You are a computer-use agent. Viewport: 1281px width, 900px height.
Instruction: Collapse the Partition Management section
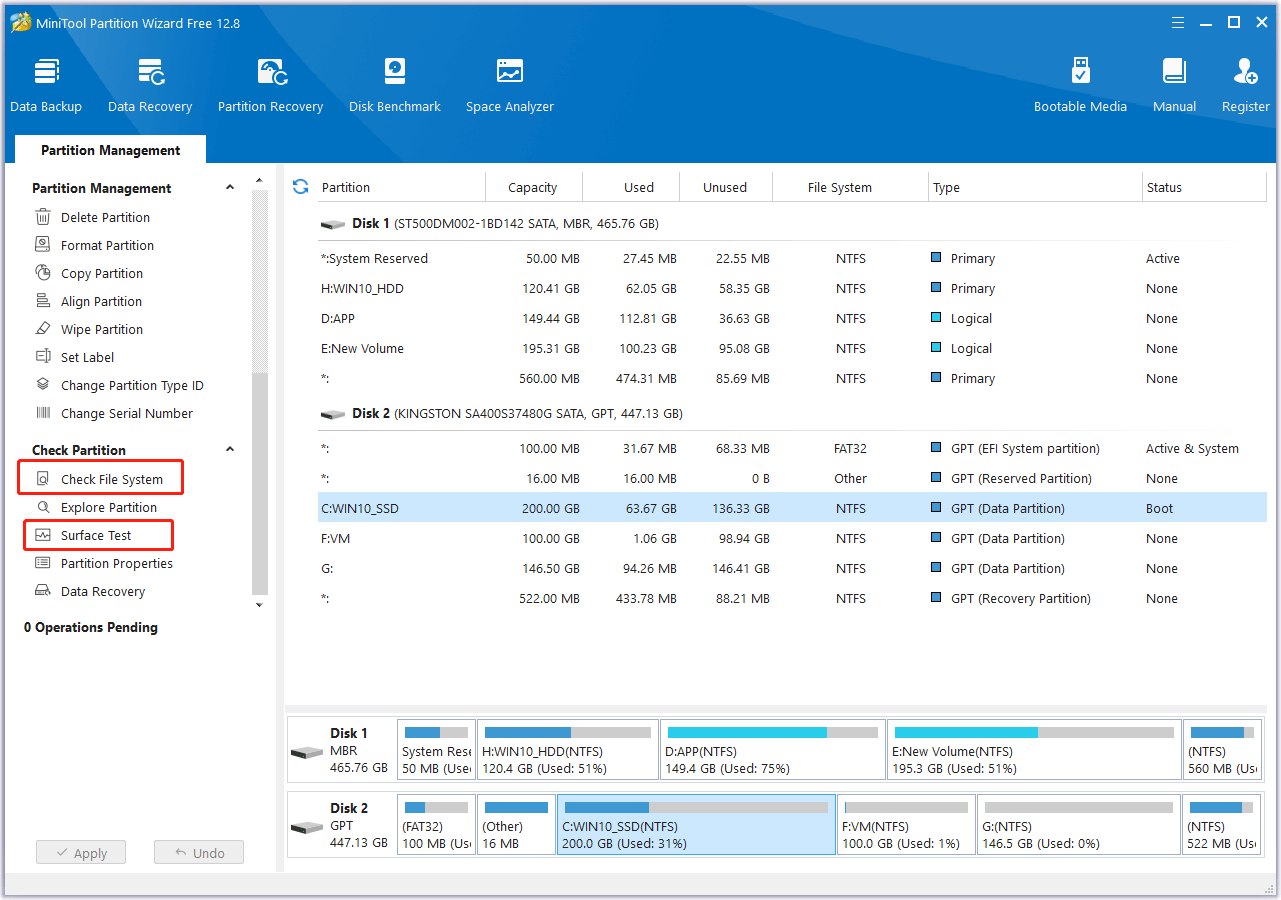click(230, 188)
